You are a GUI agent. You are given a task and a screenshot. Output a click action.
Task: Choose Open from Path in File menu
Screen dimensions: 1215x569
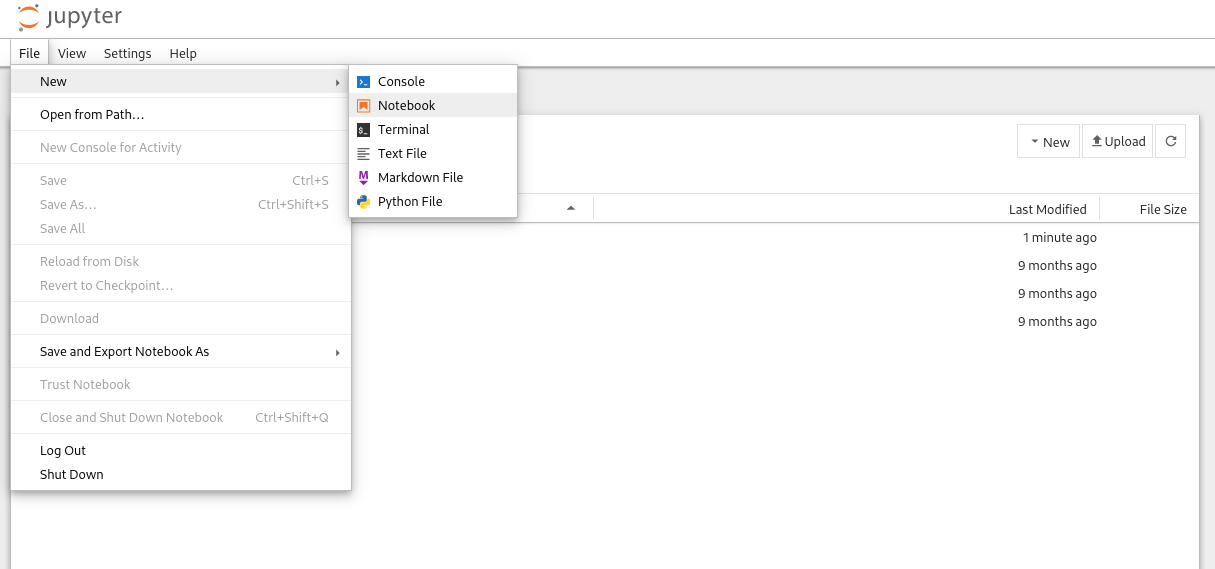pos(92,115)
